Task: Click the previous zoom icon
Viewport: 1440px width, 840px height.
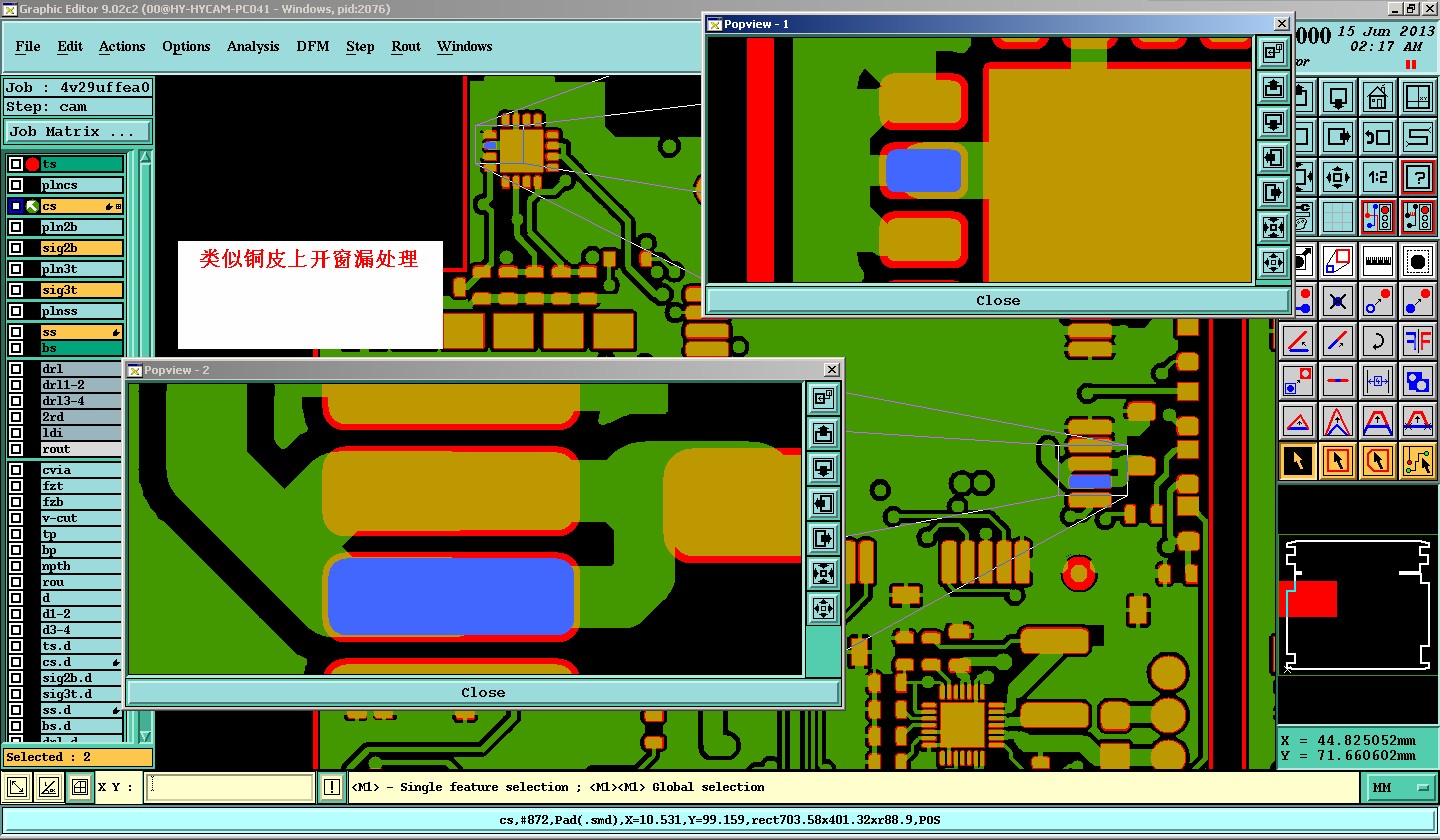Action: click(x=1378, y=137)
